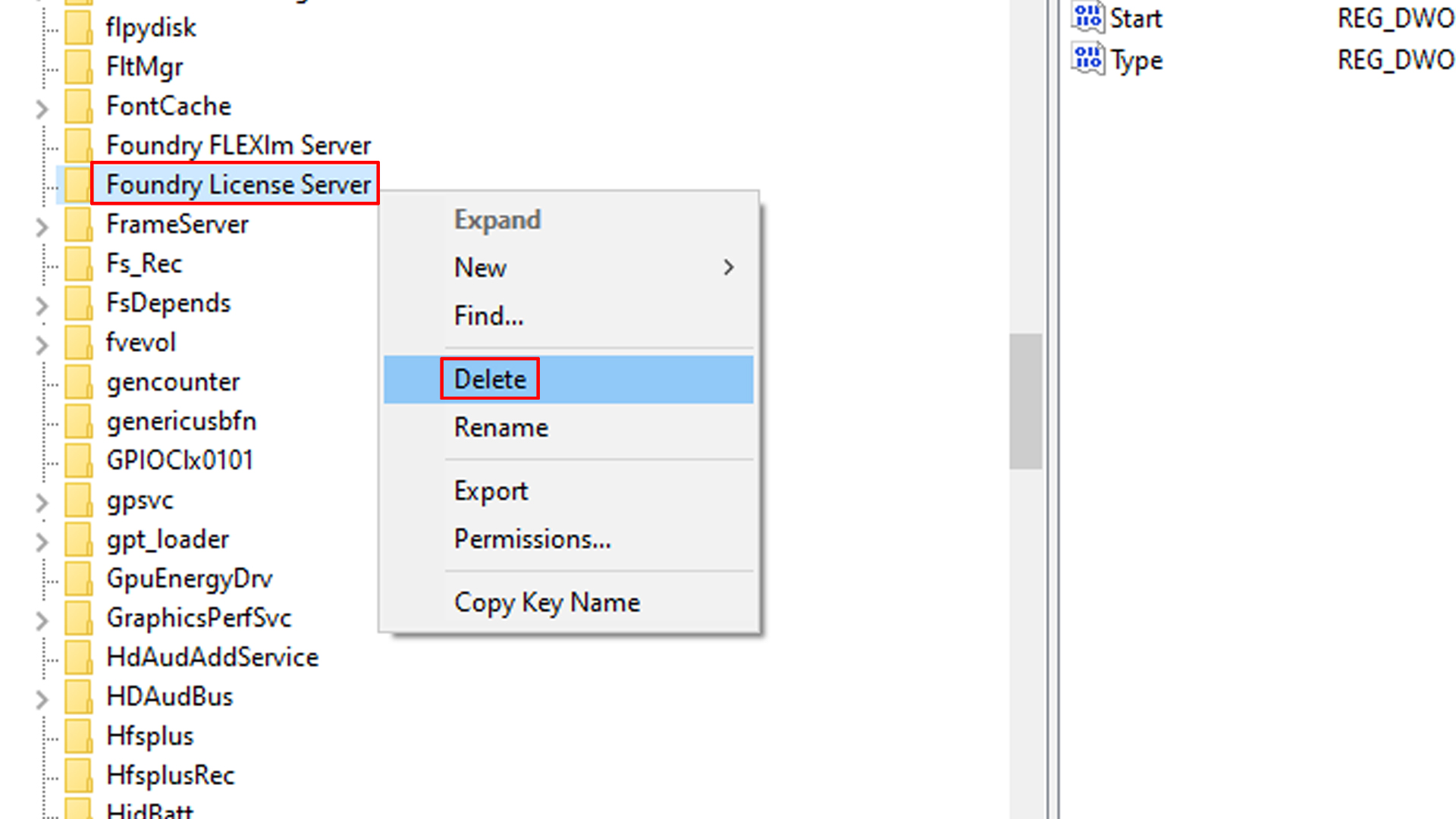
Task: Expand the HDAudBus key arrow
Action: click(42, 699)
